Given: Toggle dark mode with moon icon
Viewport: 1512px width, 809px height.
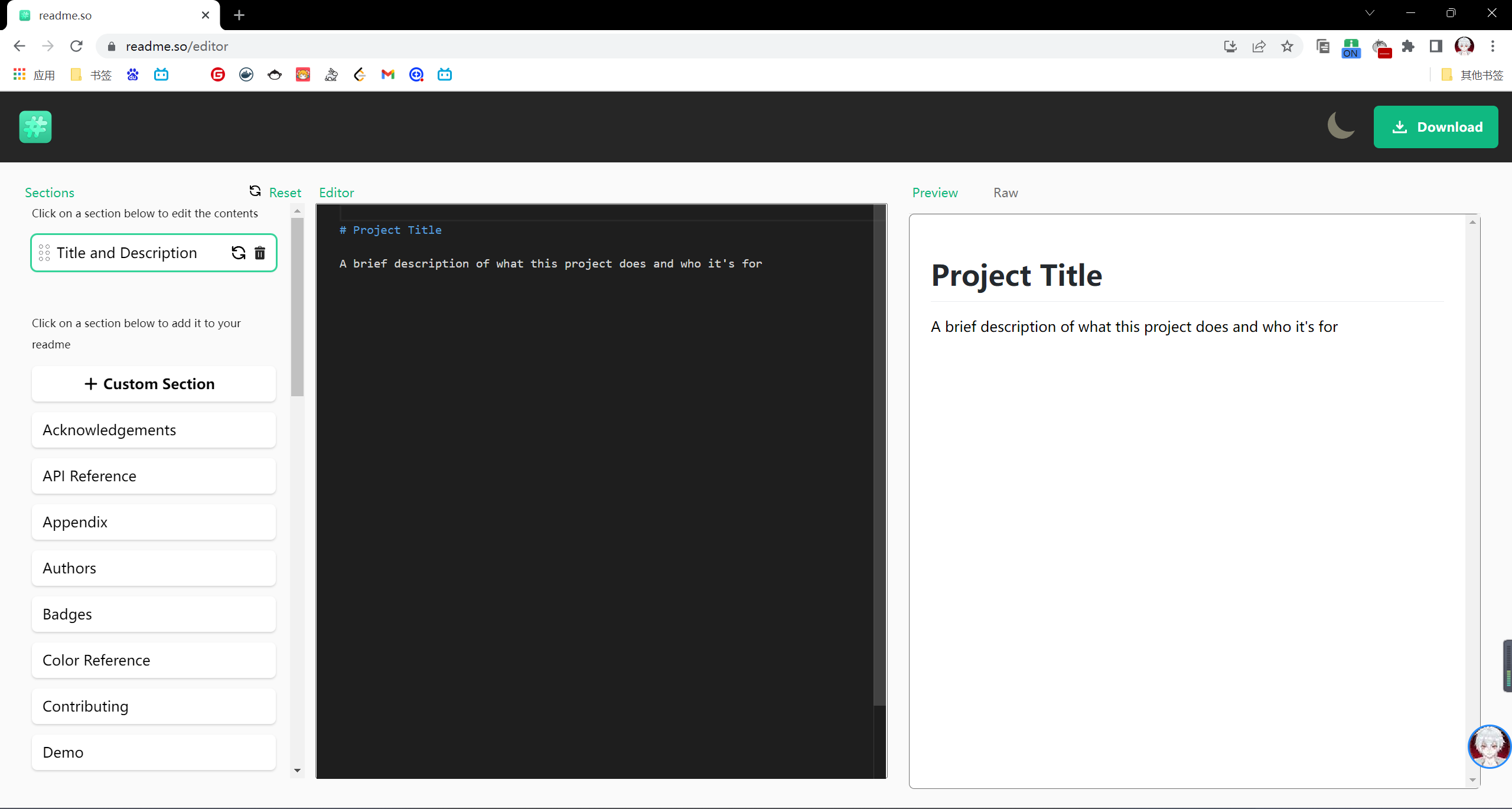Looking at the screenshot, I should tap(1341, 126).
